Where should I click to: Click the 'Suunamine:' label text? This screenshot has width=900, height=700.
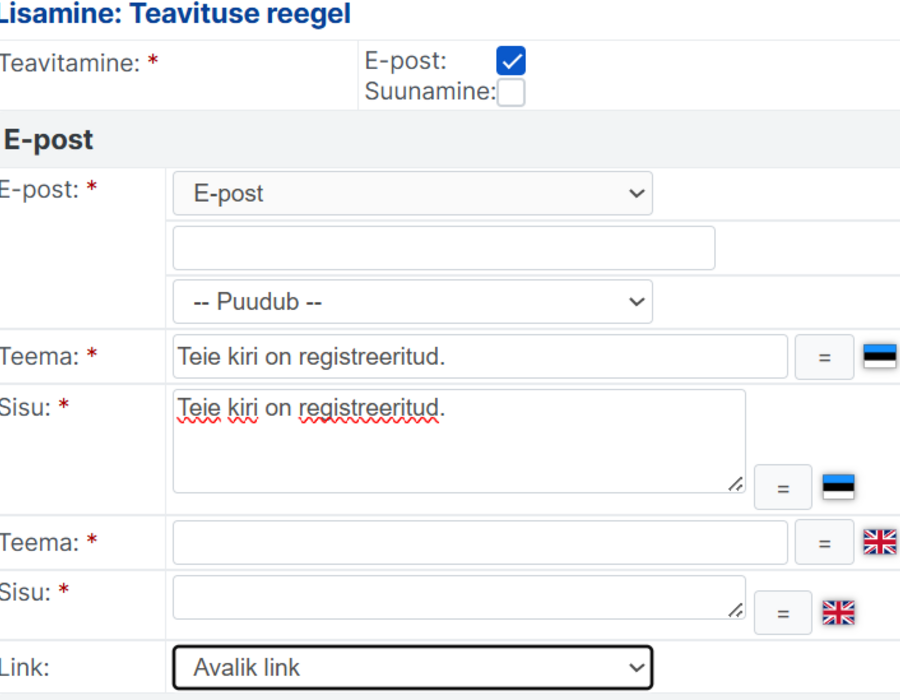(x=430, y=92)
